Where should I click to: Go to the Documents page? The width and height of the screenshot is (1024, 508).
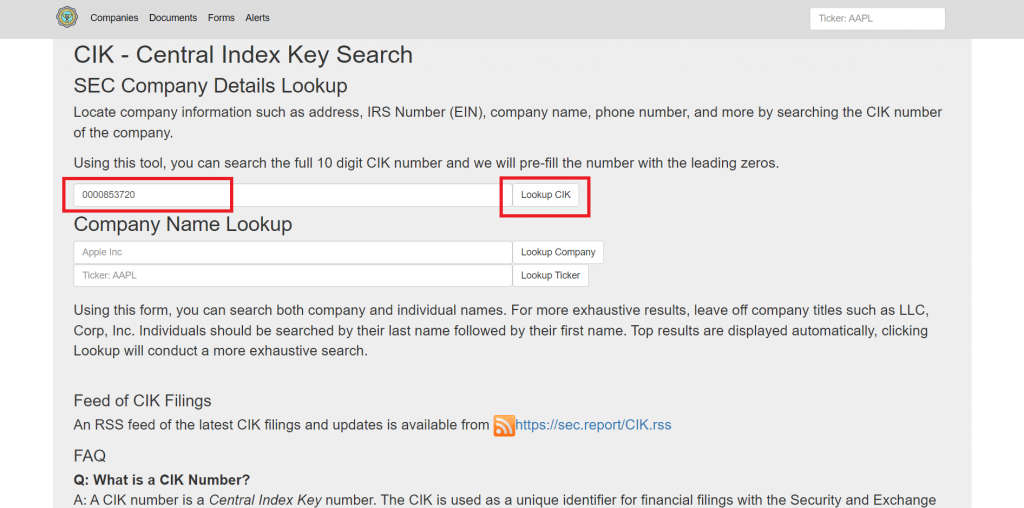173,18
